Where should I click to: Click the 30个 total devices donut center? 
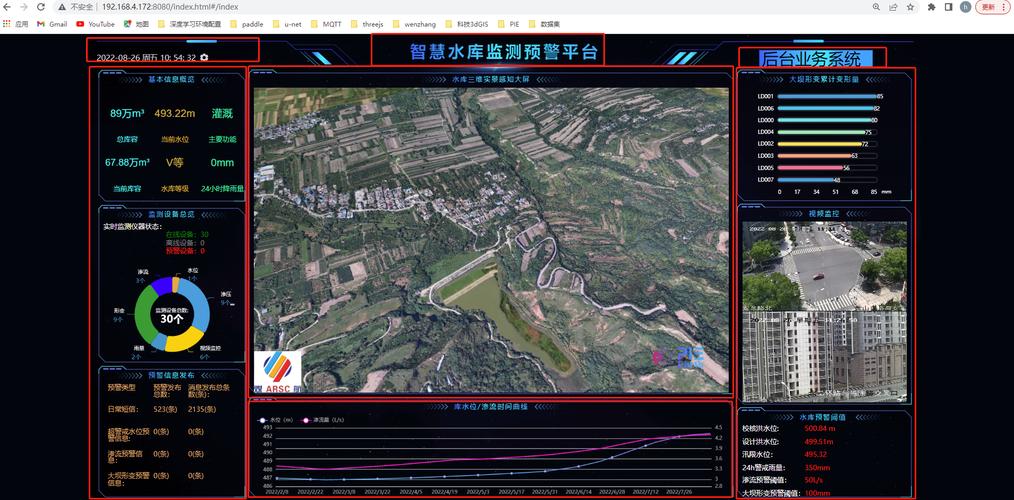pyautogui.click(x=172, y=319)
